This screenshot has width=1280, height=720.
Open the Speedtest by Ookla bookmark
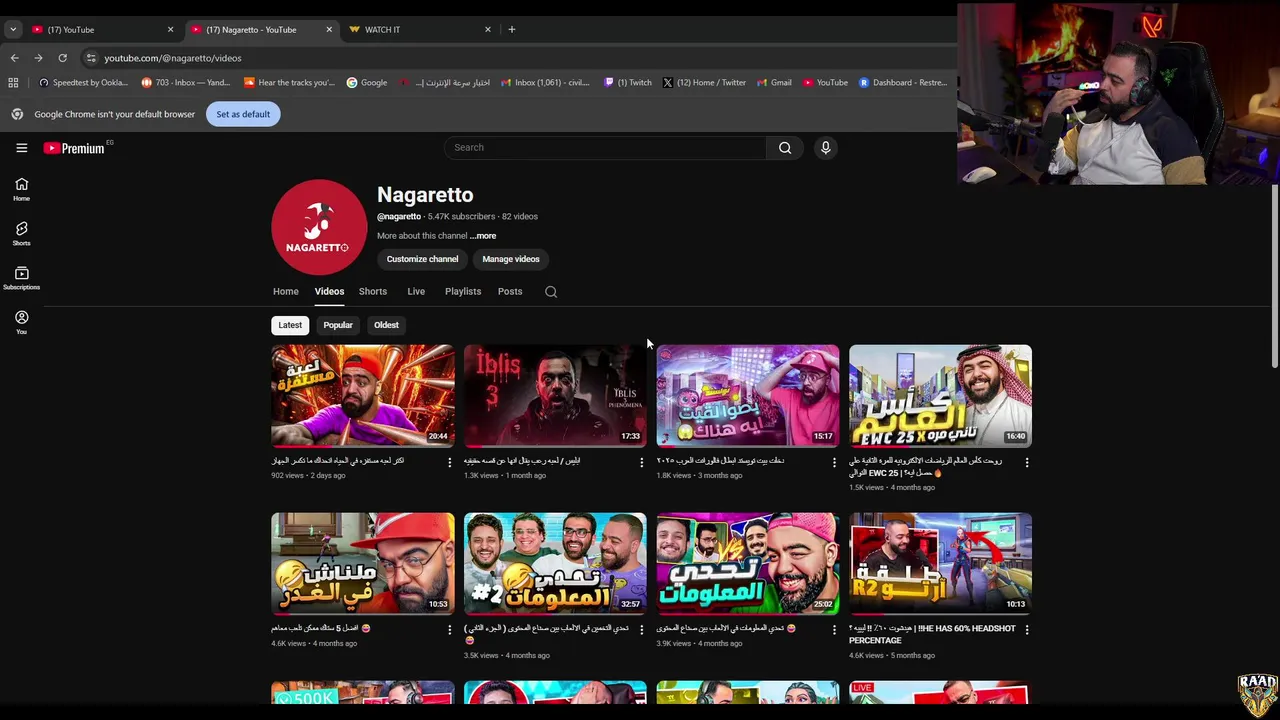[83, 83]
